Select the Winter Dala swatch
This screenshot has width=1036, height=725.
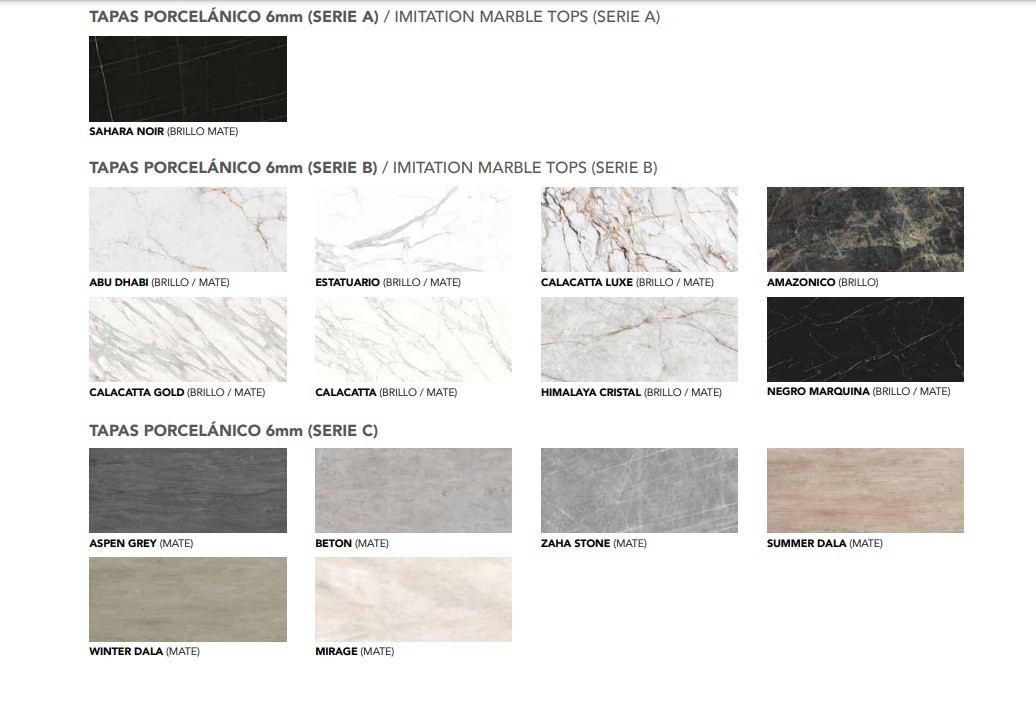coord(188,599)
